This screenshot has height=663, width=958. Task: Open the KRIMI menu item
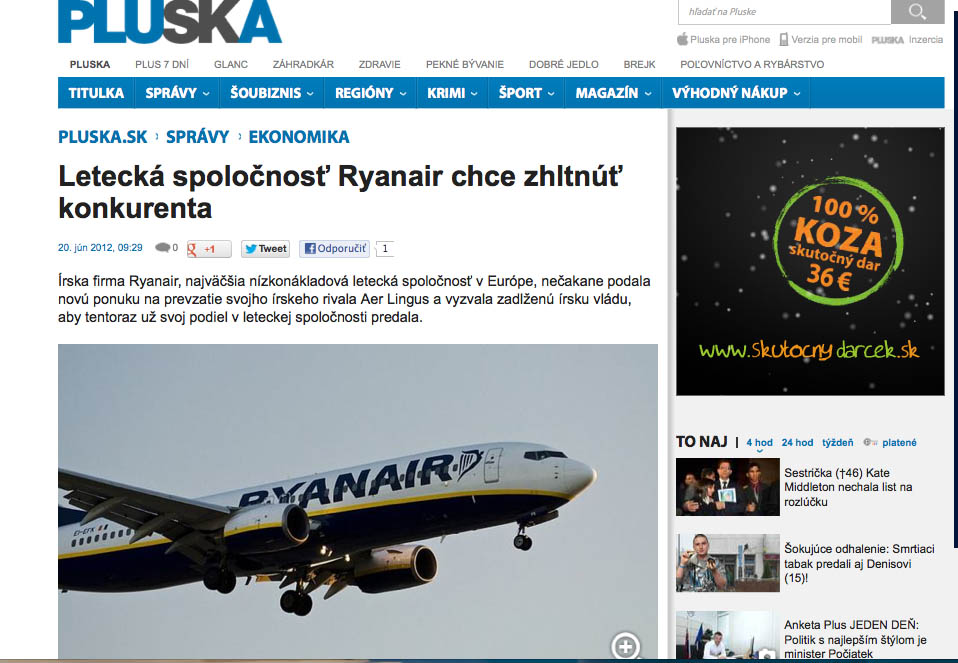coord(452,93)
